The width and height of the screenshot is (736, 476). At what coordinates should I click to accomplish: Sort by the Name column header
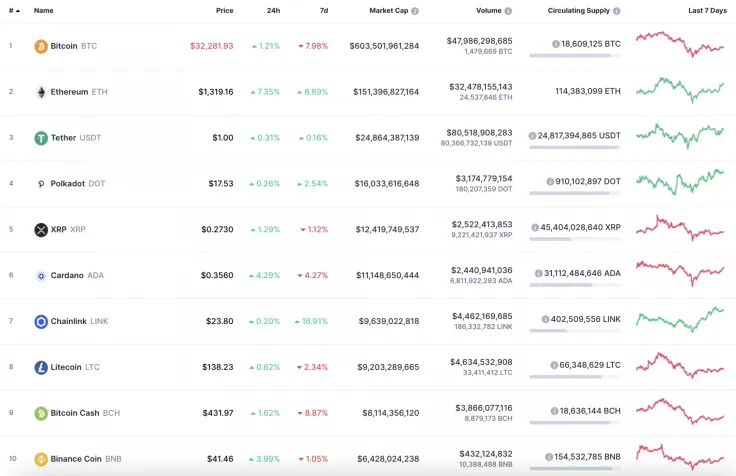click(x=44, y=10)
